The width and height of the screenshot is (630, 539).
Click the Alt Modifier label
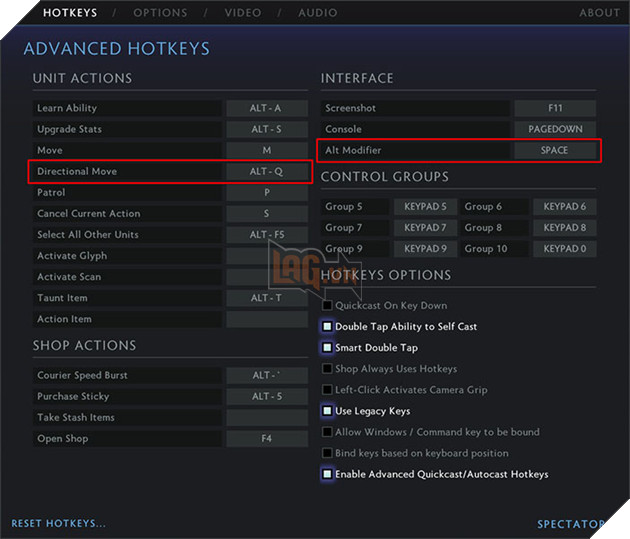(353, 150)
